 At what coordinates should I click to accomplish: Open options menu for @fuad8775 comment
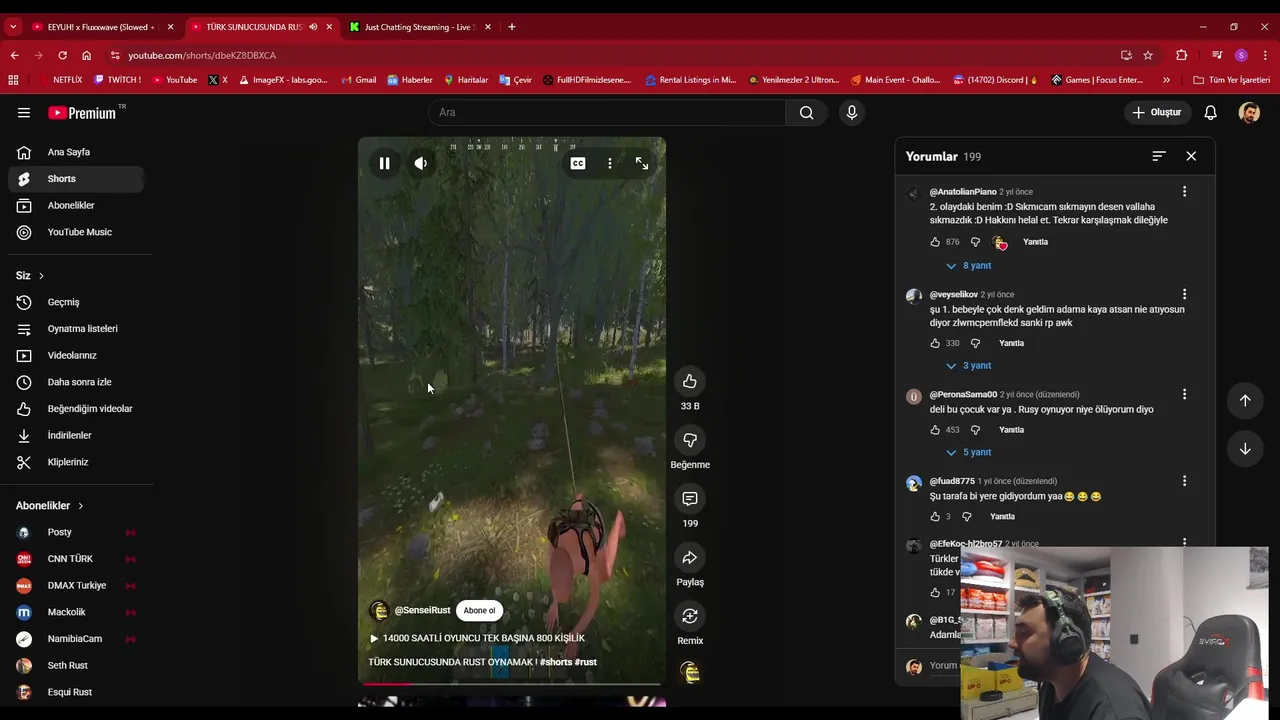[1184, 481]
